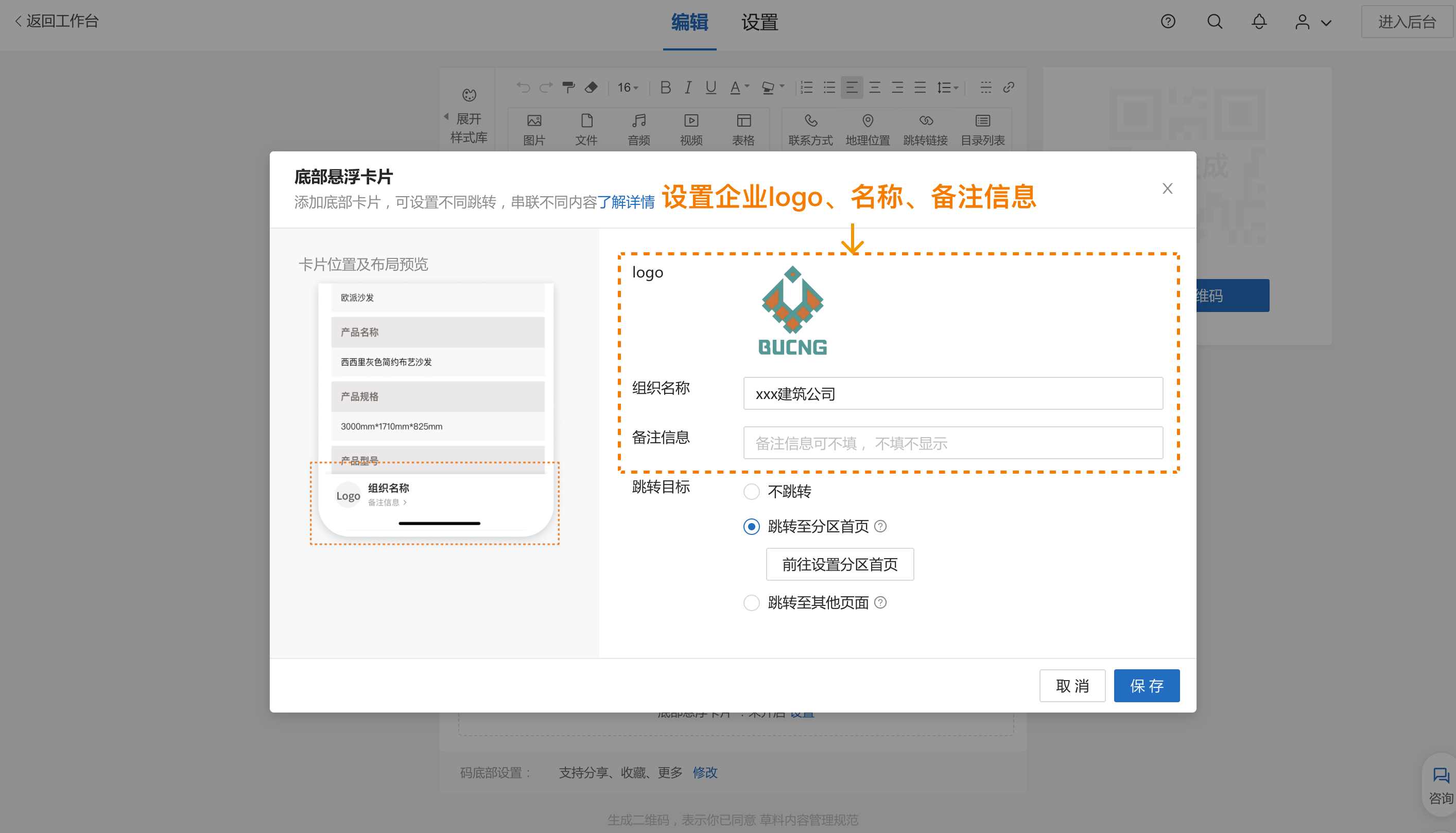Save the card with 保存
The width and height of the screenshot is (1456, 833).
click(1147, 685)
